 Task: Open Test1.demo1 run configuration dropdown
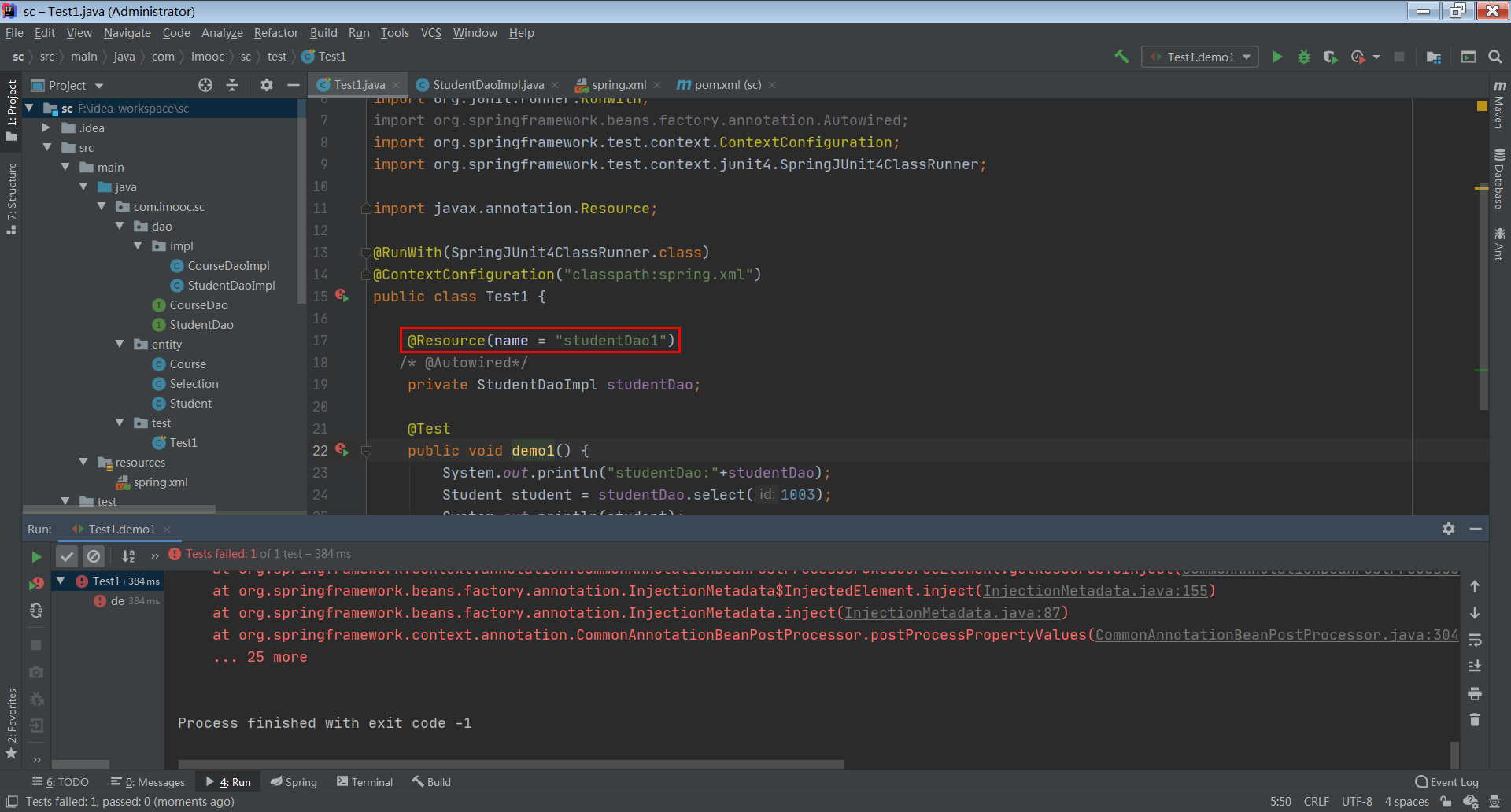pos(1200,57)
